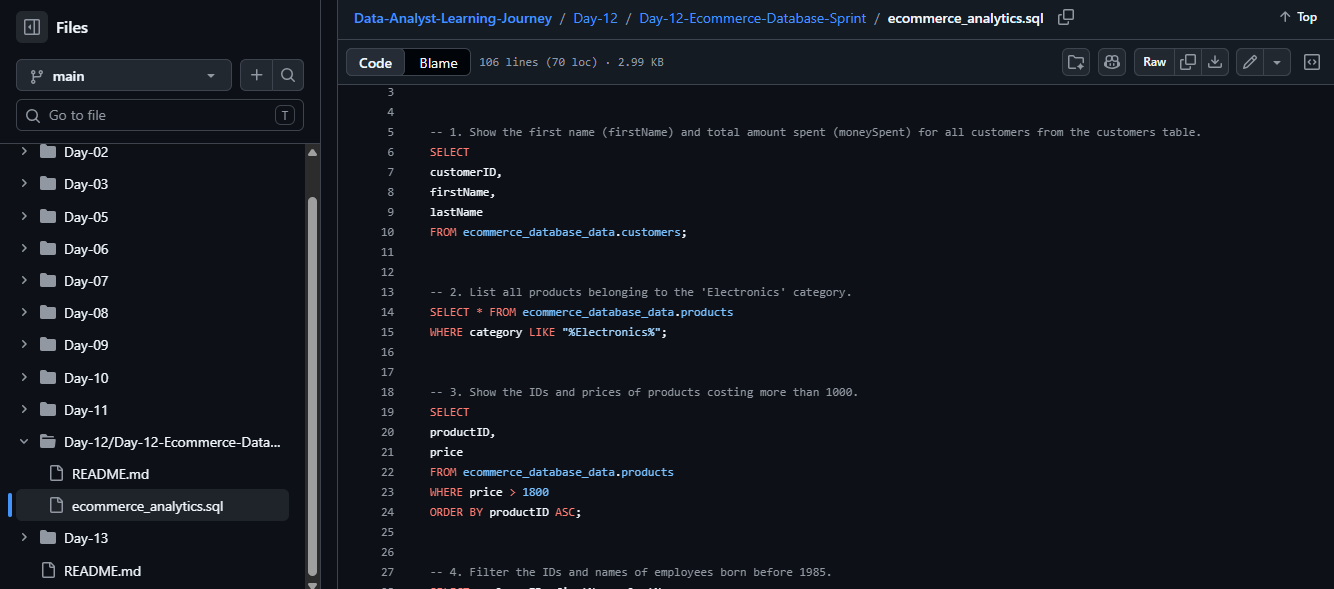Viewport: 1334px width, 589px height.
Task: Select ecommerce_analytics.sql in file tree
Action: 148,506
